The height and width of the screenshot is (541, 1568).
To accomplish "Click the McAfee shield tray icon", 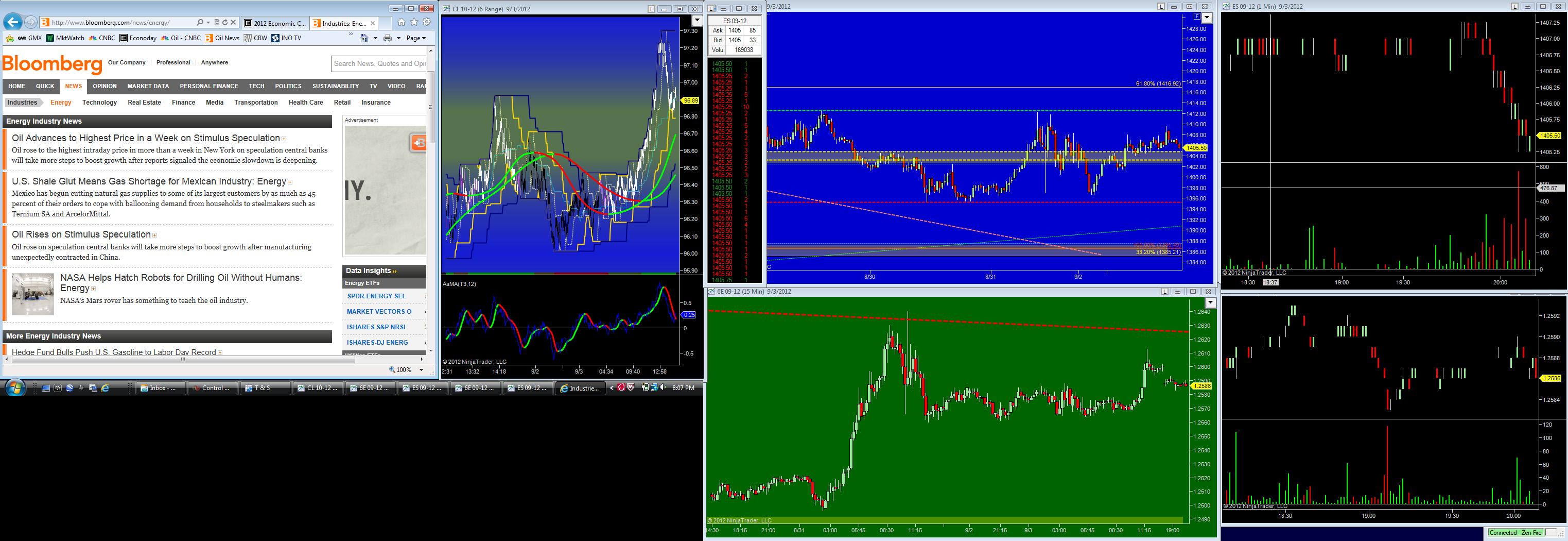I will (x=631, y=387).
